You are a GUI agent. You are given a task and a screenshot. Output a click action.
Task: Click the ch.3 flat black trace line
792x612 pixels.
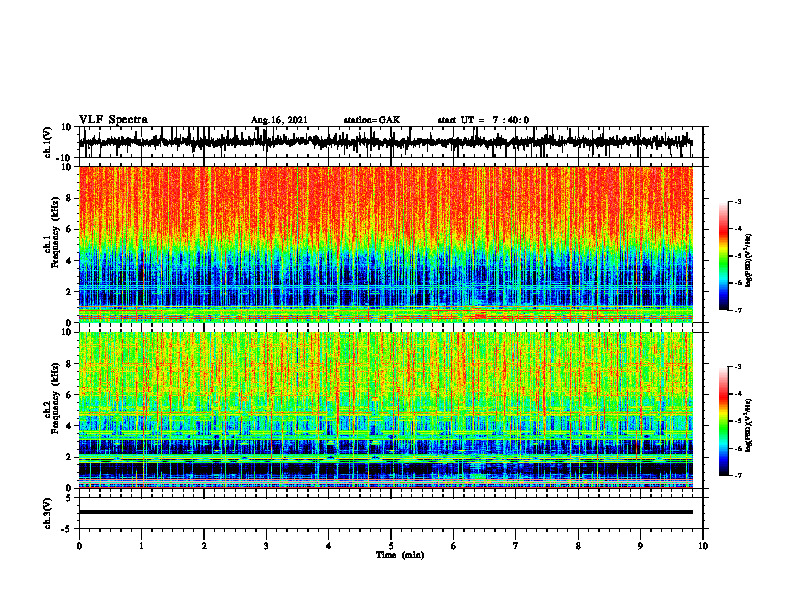[385, 512]
